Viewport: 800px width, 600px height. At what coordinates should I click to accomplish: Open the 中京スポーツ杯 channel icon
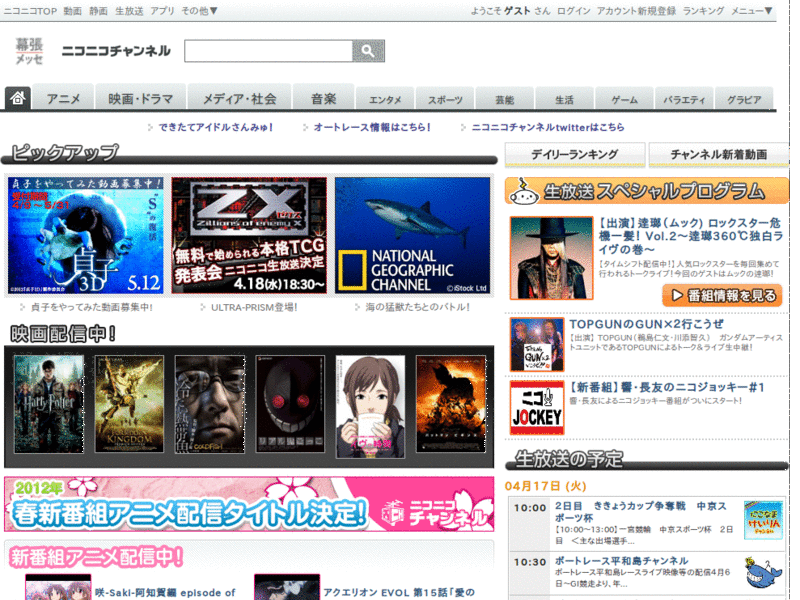tap(763, 520)
